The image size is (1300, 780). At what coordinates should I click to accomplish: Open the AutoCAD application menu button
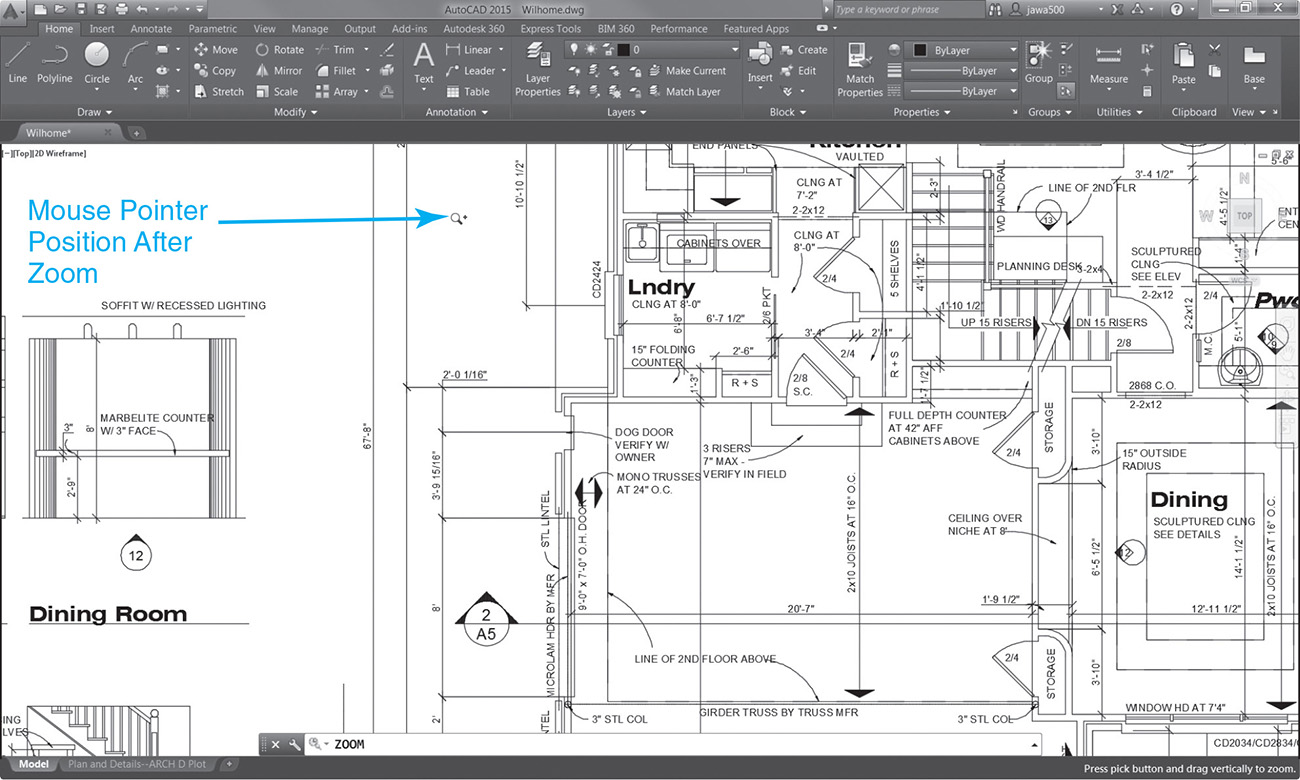(13, 11)
